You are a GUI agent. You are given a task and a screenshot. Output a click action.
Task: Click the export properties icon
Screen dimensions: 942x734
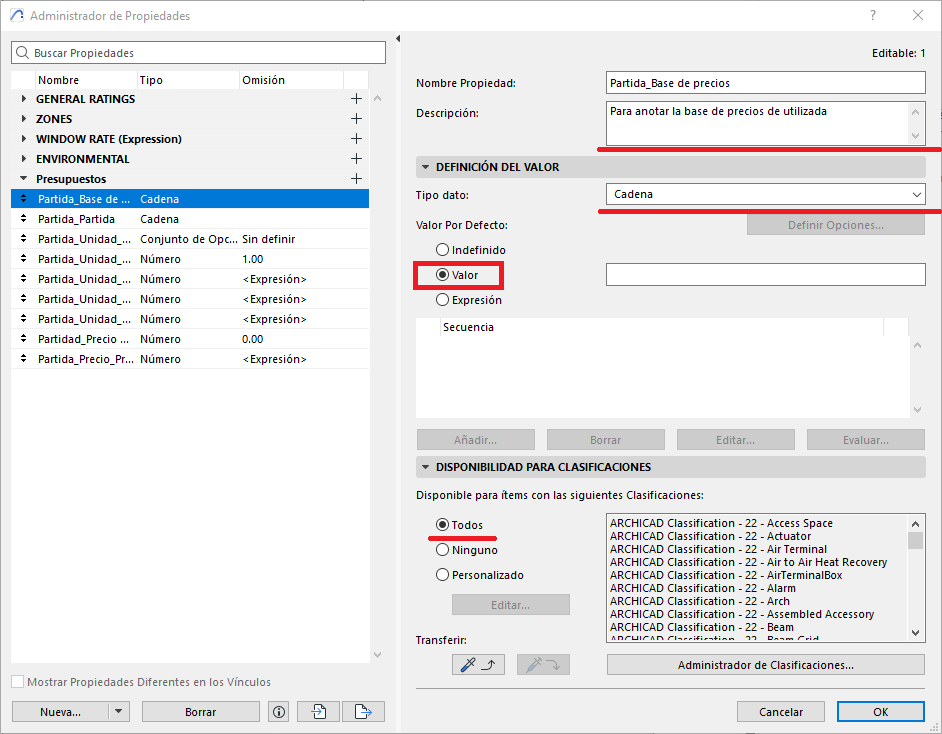coord(363,712)
